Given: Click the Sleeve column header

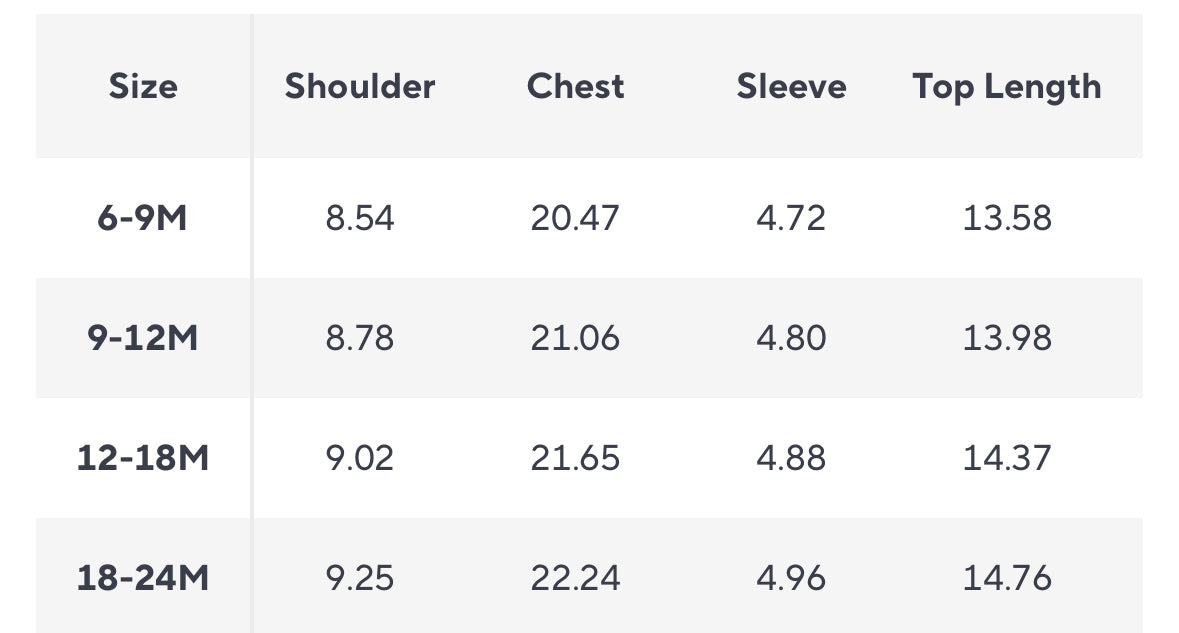Looking at the screenshot, I should (x=791, y=87).
